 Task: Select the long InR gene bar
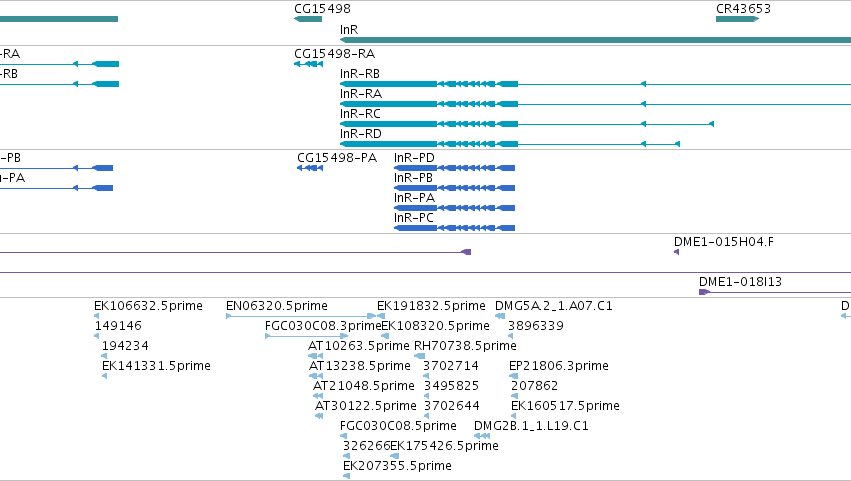(x=595, y=40)
